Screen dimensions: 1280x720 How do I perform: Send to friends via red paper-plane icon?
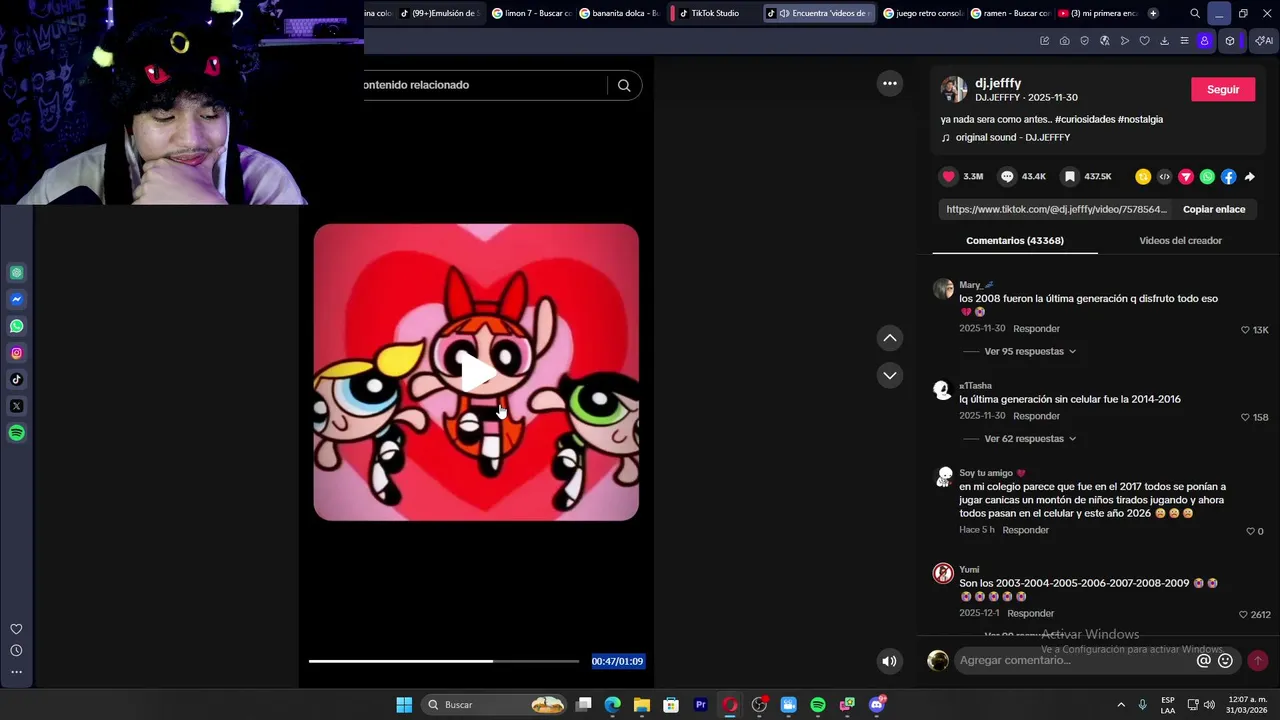point(1186,176)
